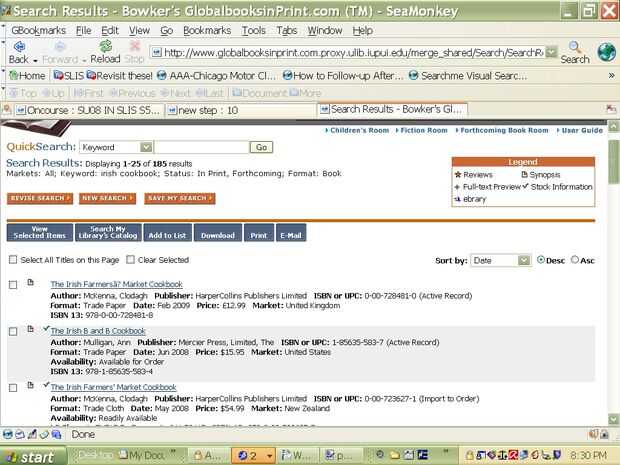
Task: Click the new tab icon left of tabs
Action: click(7, 109)
